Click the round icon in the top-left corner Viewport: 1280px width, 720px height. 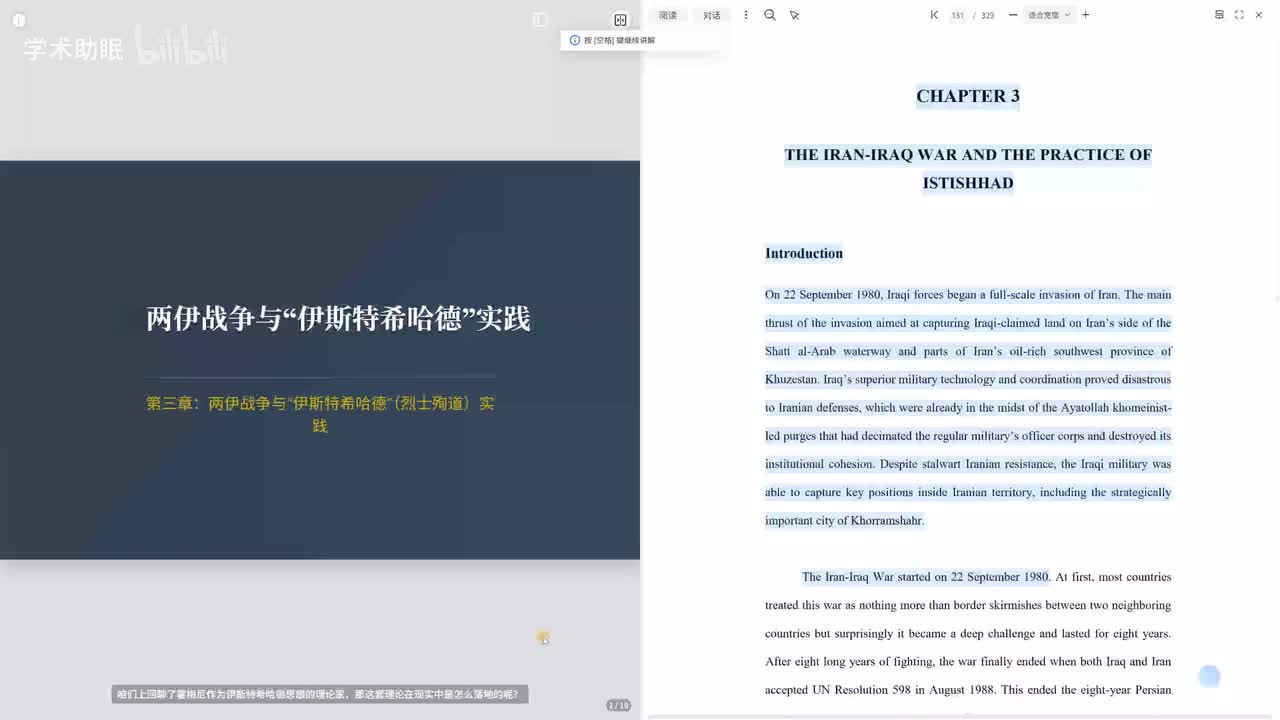click(18, 19)
